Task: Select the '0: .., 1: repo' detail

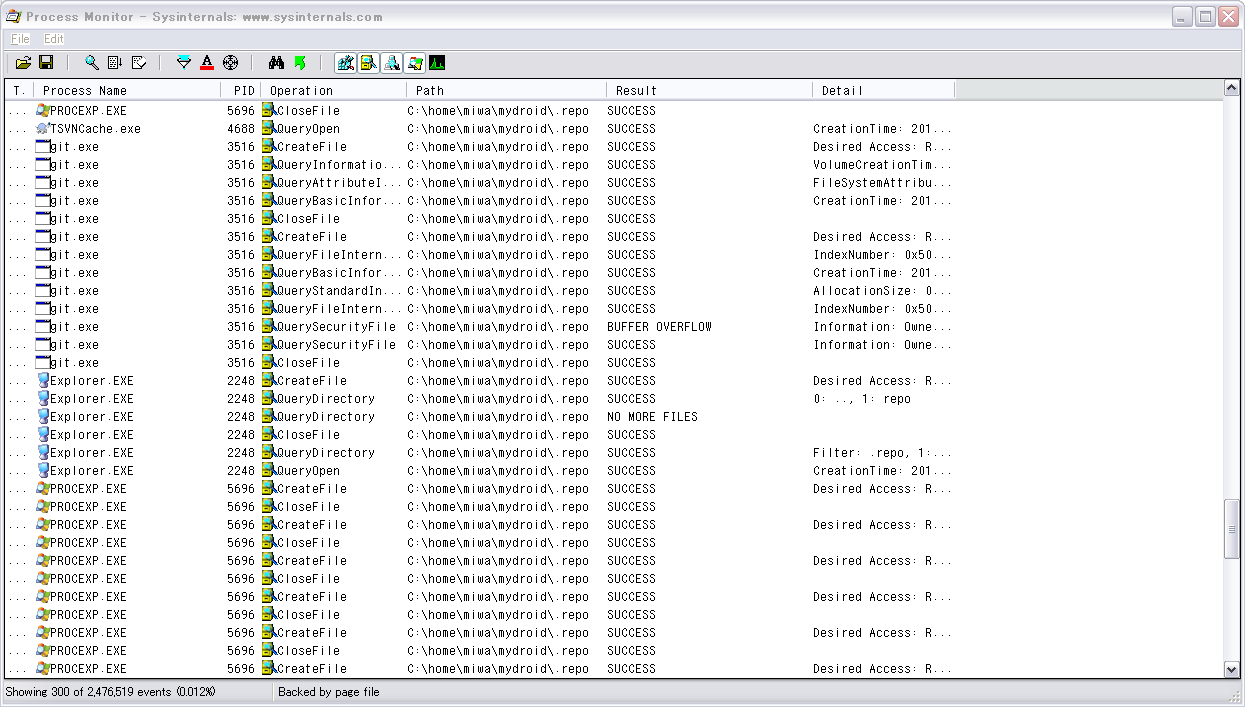Action: 862,399
